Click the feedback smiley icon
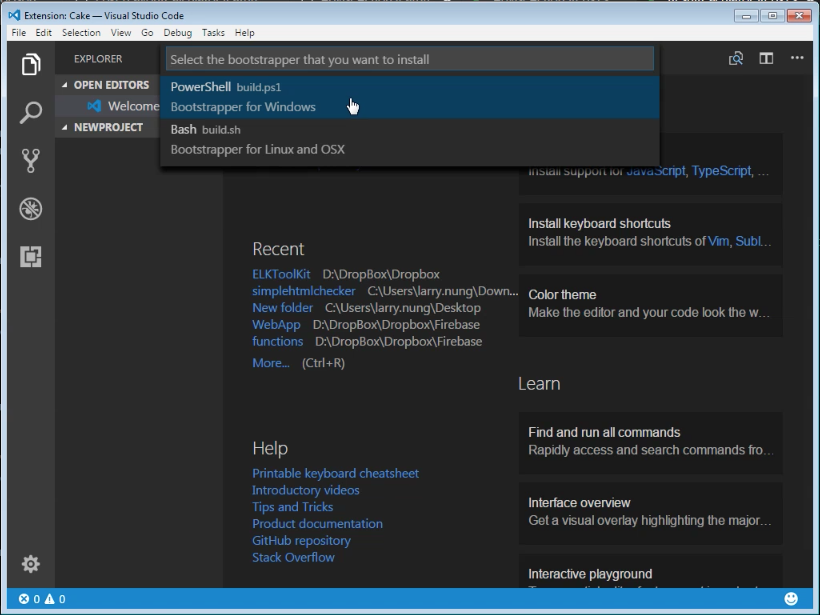This screenshot has width=820, height=615. [x=791, y=599]
